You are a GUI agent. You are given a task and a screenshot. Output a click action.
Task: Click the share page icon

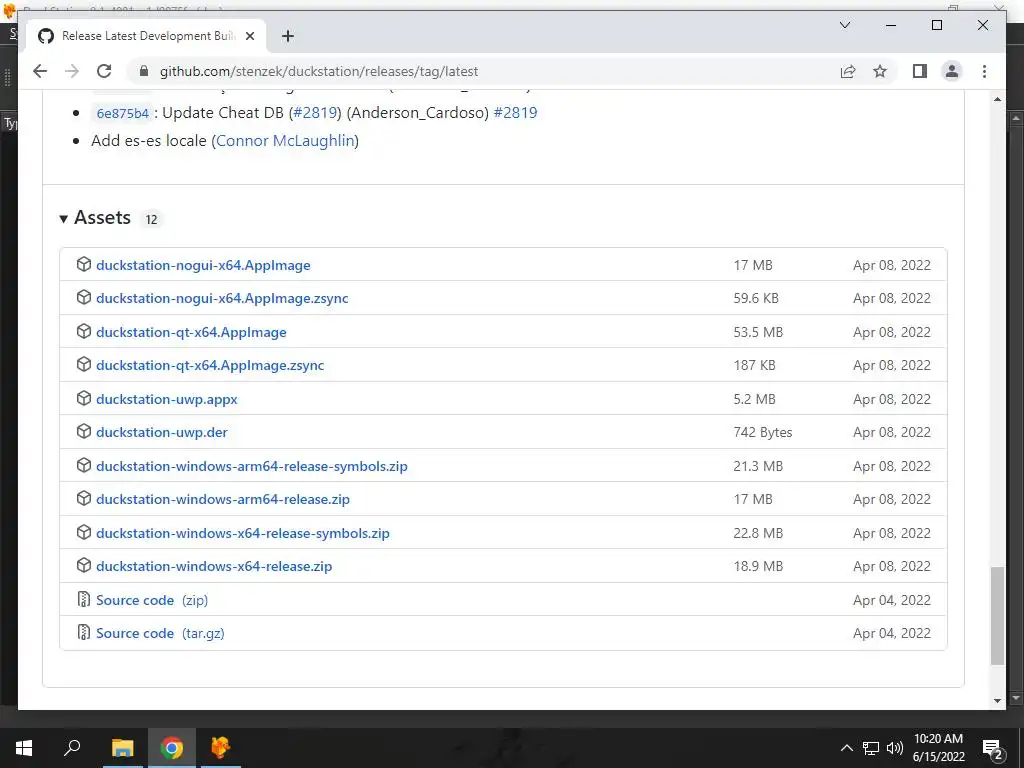pos(848,71)
